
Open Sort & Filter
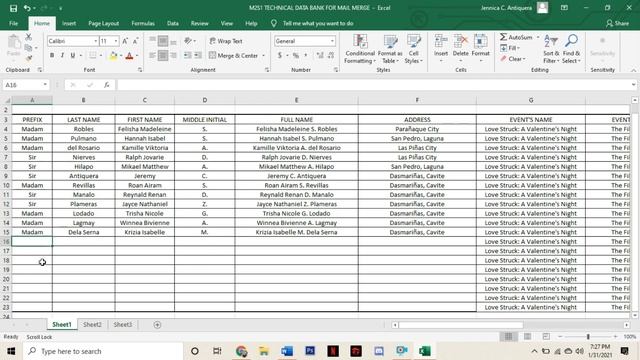(x=551, y=49)
